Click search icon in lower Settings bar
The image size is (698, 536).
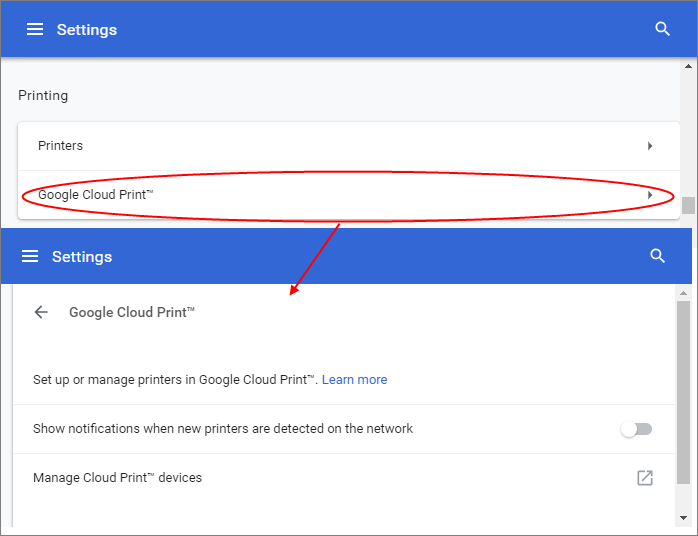tap(657, 256)
